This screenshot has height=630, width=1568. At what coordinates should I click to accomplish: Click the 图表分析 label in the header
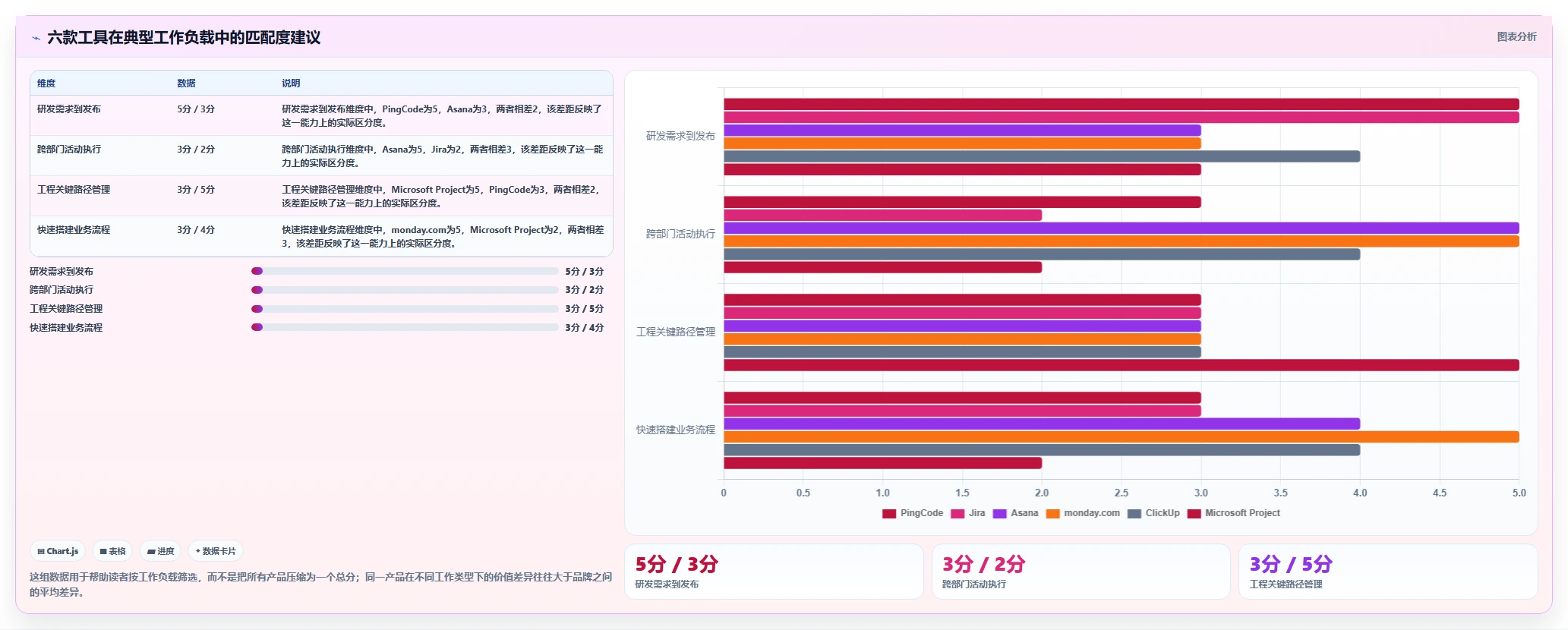pyautogui.click(x=1516, y=36)
